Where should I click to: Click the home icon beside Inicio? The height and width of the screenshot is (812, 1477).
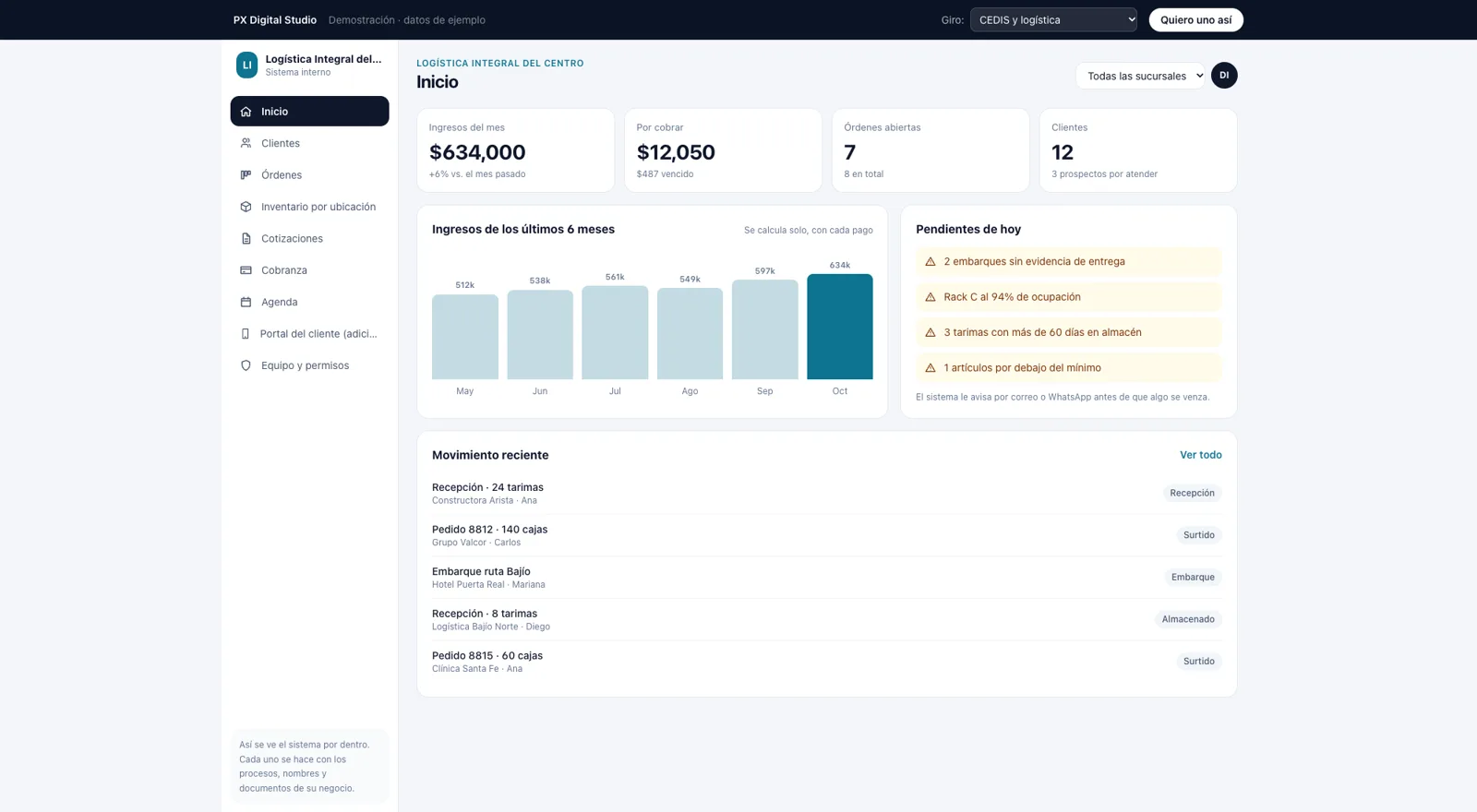(x=246, y=112)
